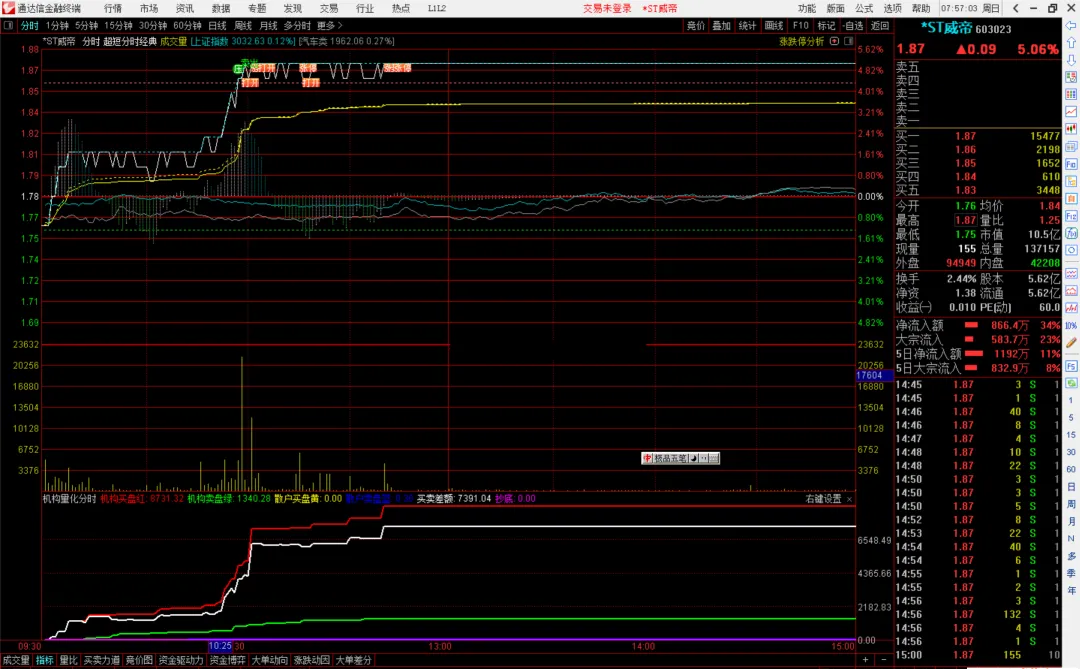Click the 画线 toolbar button
This screenshot has width=1080, height=669.
(774, 25)
